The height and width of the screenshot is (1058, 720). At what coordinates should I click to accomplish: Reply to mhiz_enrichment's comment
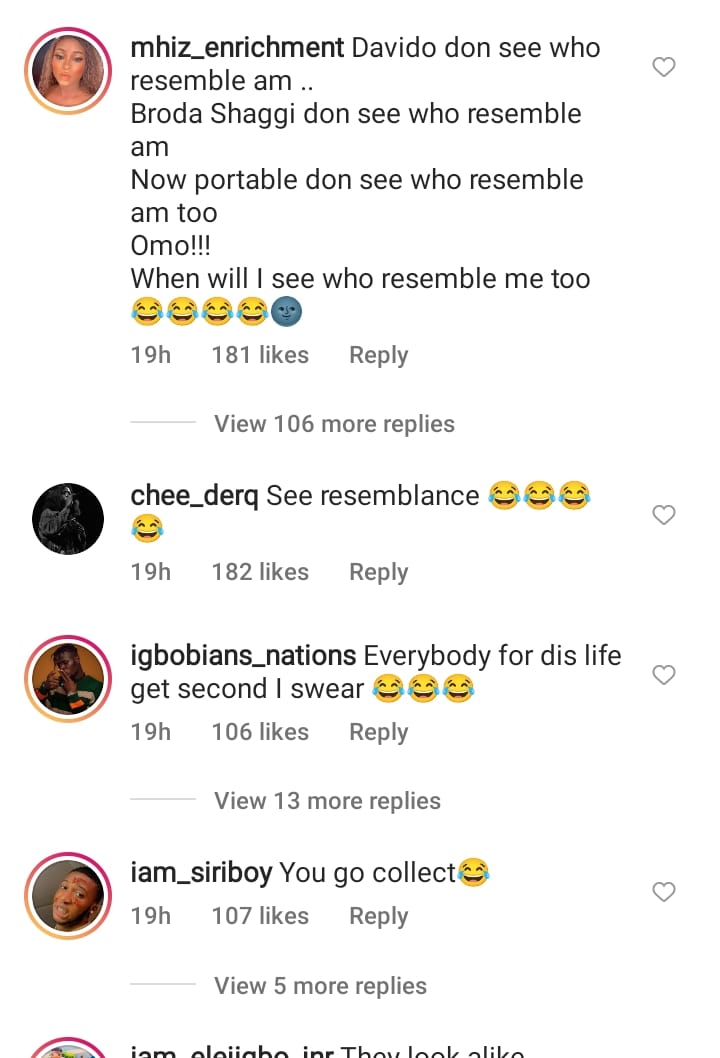coord(378,355)
